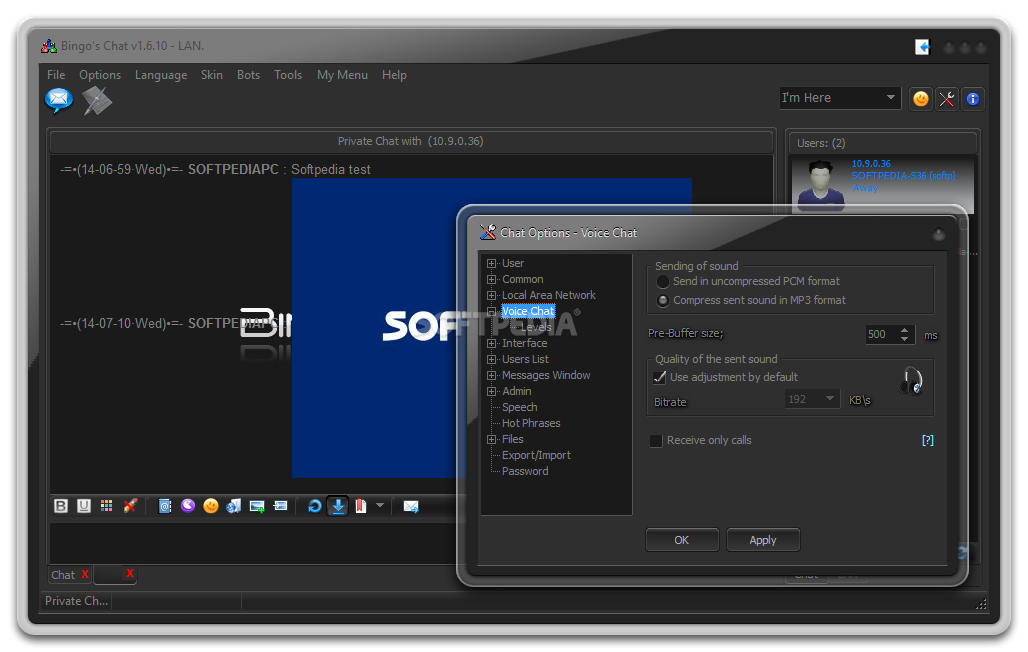Enable Receive only calls checkbox
The width and height of the screenshot is (1028, 652).
tap(656, 441)
